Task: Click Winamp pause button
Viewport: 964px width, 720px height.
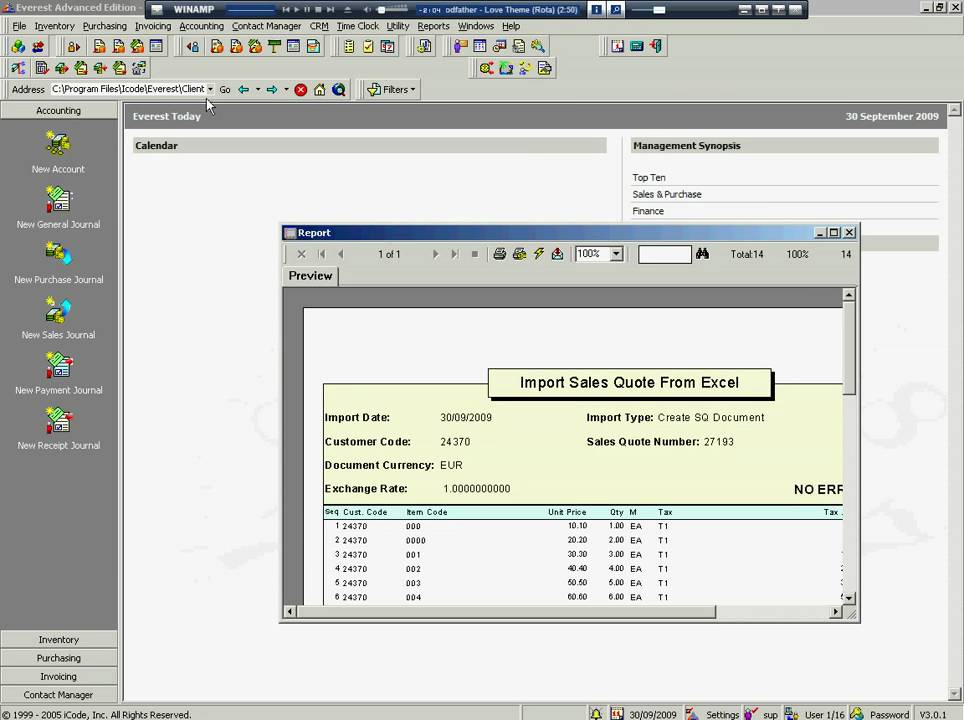Action: [307, 9]
